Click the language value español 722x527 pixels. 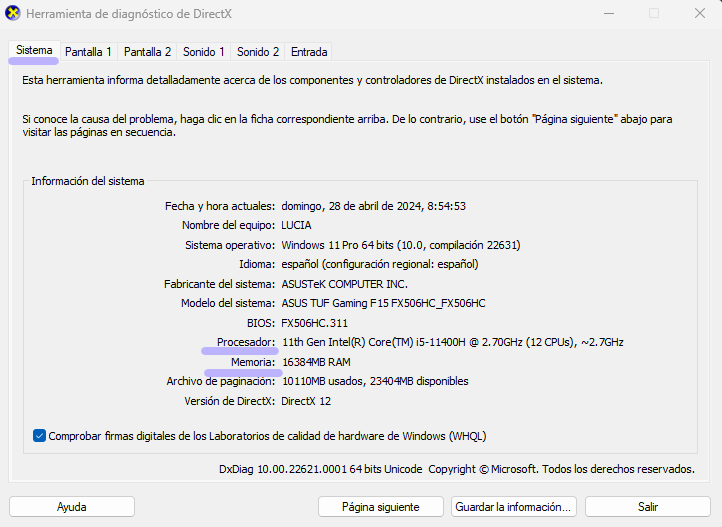[x=380, y=264]
